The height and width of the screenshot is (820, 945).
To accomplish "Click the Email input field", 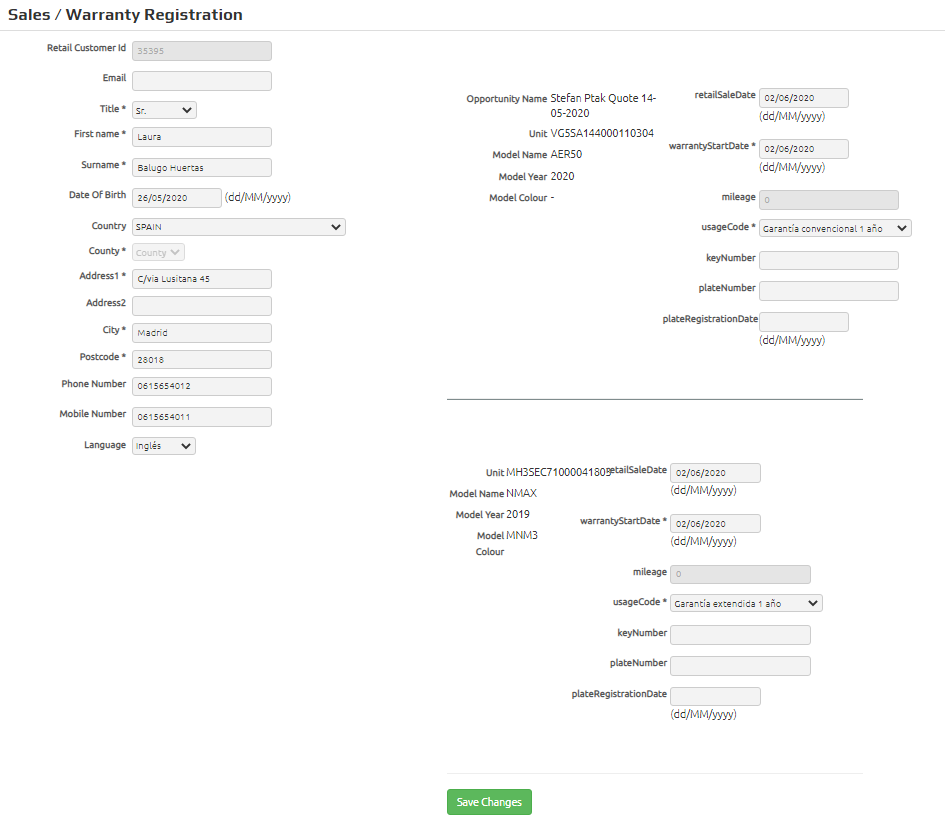I will [x=202, y=81].
